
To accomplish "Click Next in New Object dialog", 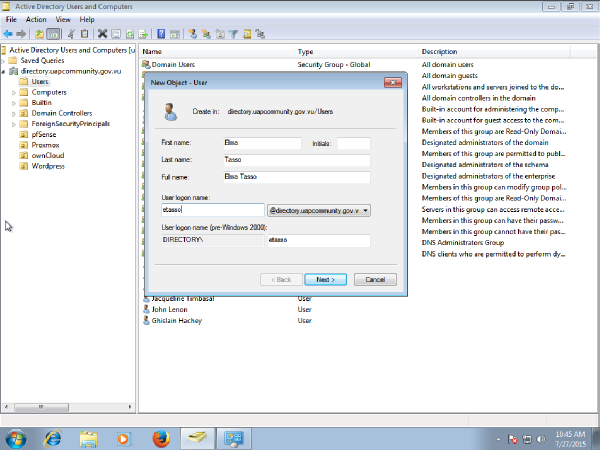I will coord(326,280).
